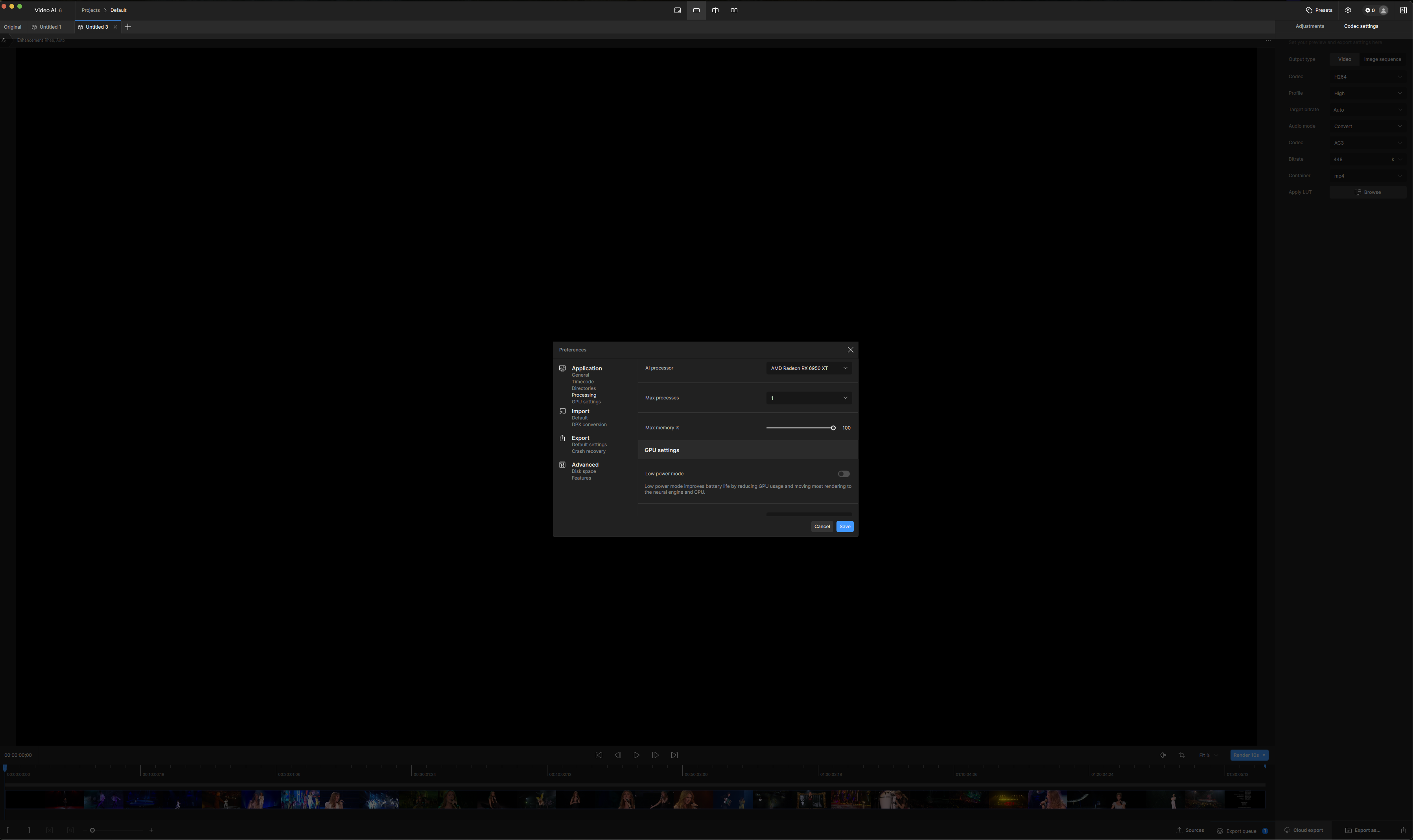
Task: Click the Application category icon
Action: (562, 368)
